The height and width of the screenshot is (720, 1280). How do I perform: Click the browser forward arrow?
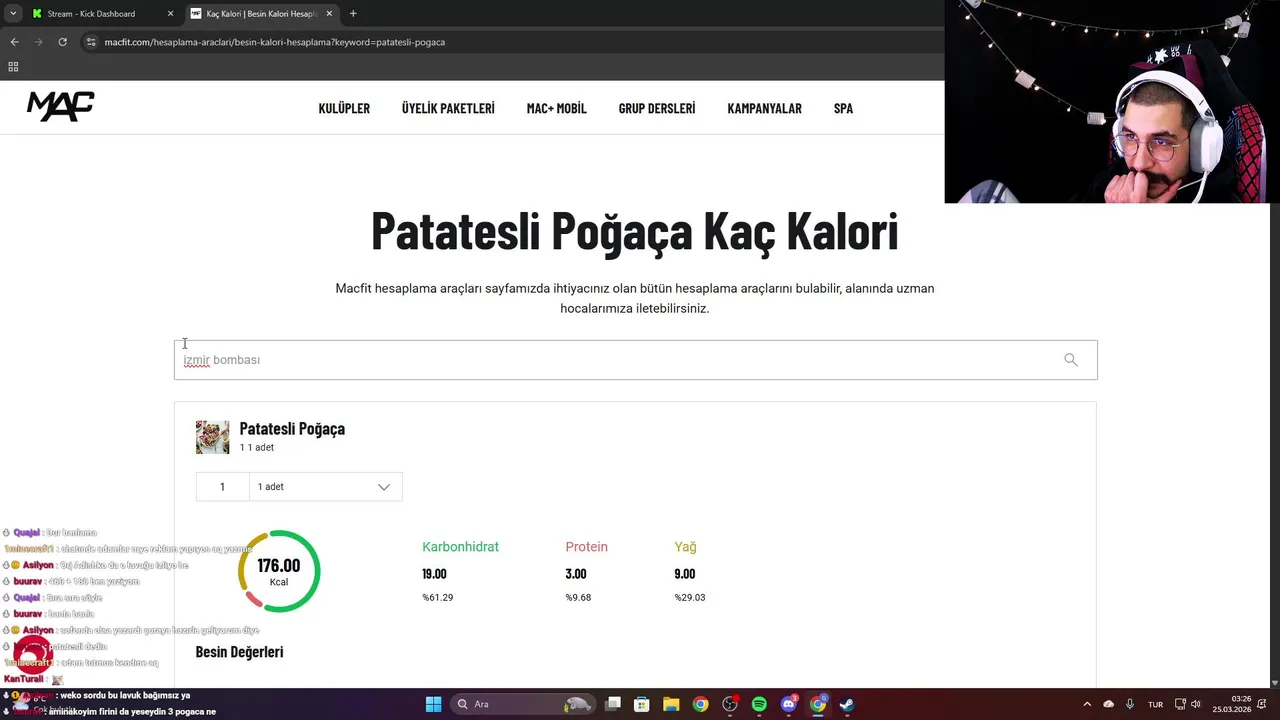(38, 42)
